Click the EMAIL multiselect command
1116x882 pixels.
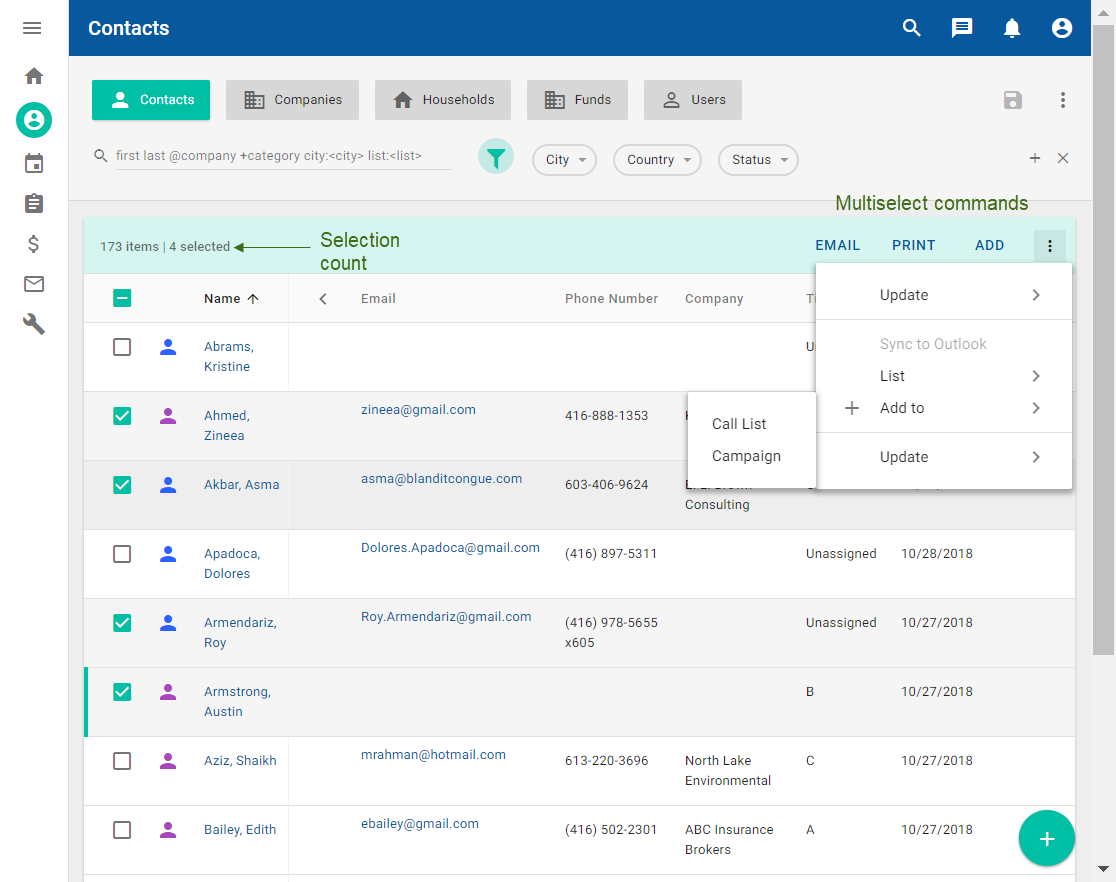pyautogui.click(x=837, y=245)
